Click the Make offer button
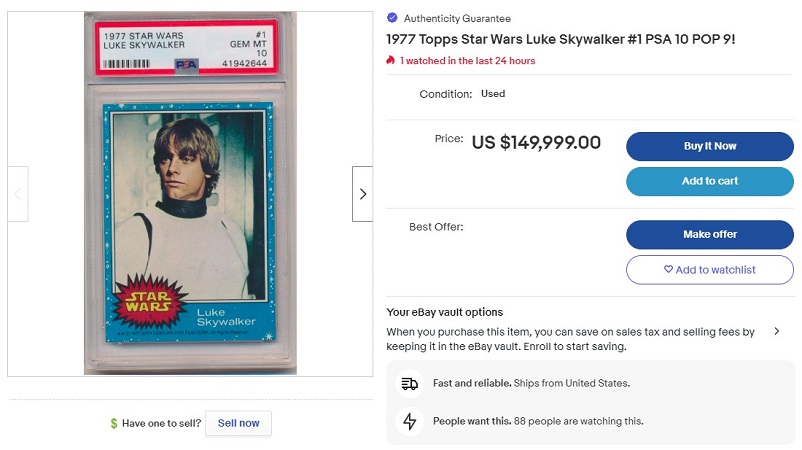This screenshot has height=450, width=802. click(x=710, y=234)
